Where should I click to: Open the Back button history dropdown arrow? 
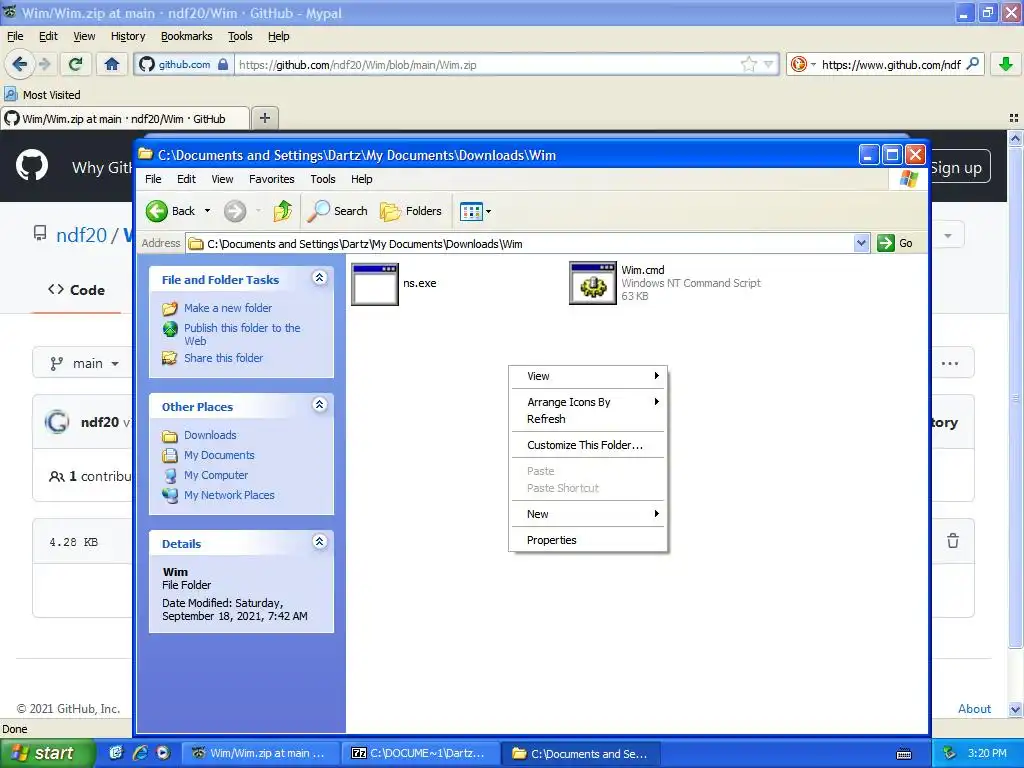[207, 211]
